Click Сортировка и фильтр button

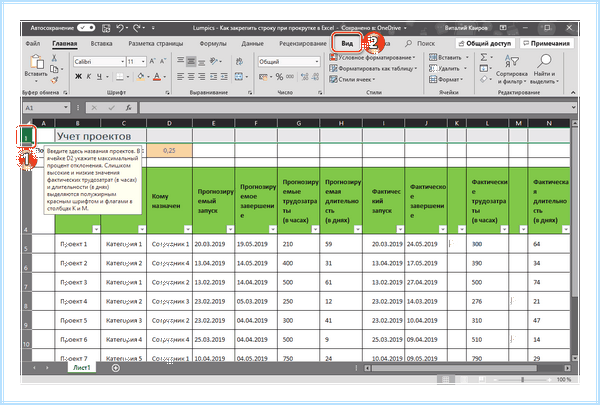(x=512, y=69)
